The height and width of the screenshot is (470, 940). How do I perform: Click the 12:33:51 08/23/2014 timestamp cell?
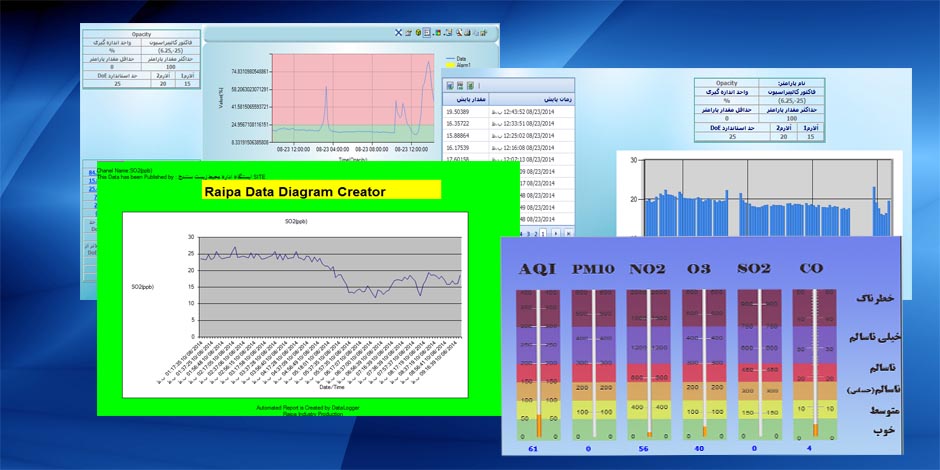click(532, 123)
